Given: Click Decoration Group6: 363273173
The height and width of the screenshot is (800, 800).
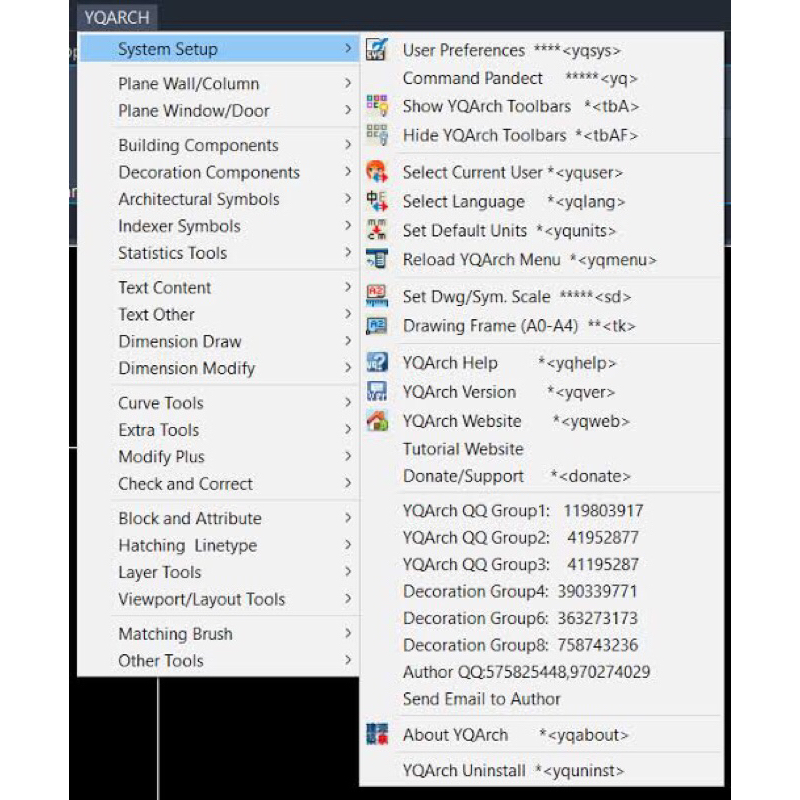Looking at the screenshot, I should coord(542,618).
